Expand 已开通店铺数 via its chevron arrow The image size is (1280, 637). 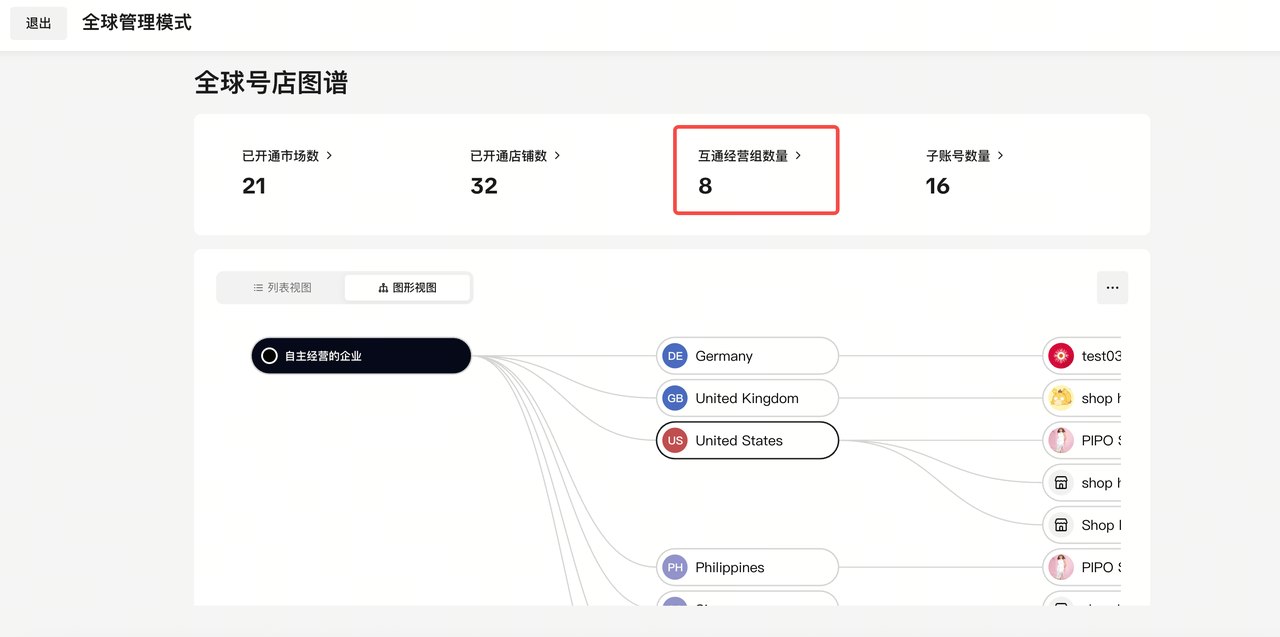tap(557, 156)
